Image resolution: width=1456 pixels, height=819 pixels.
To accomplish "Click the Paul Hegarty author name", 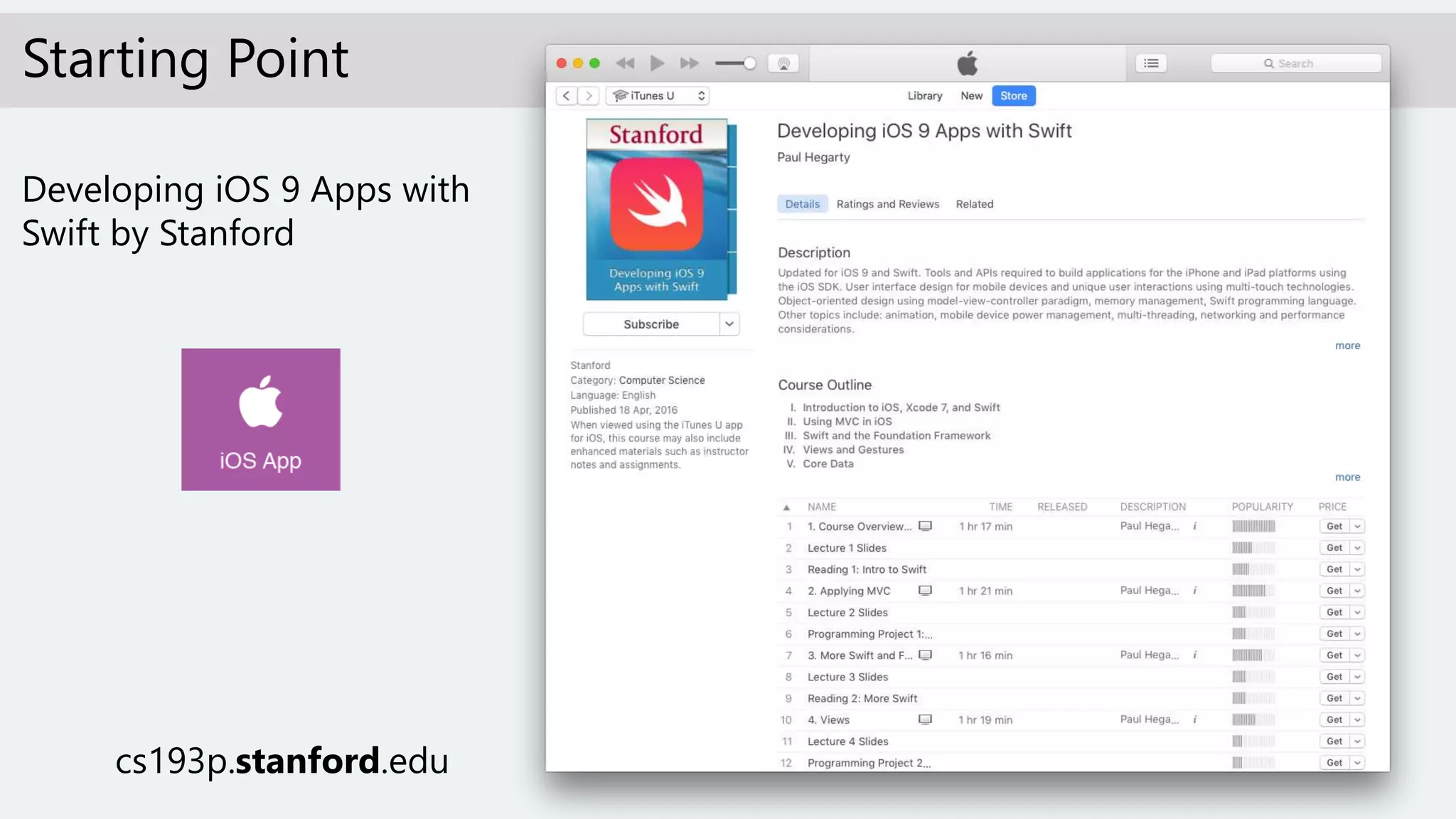I will 813,157.
